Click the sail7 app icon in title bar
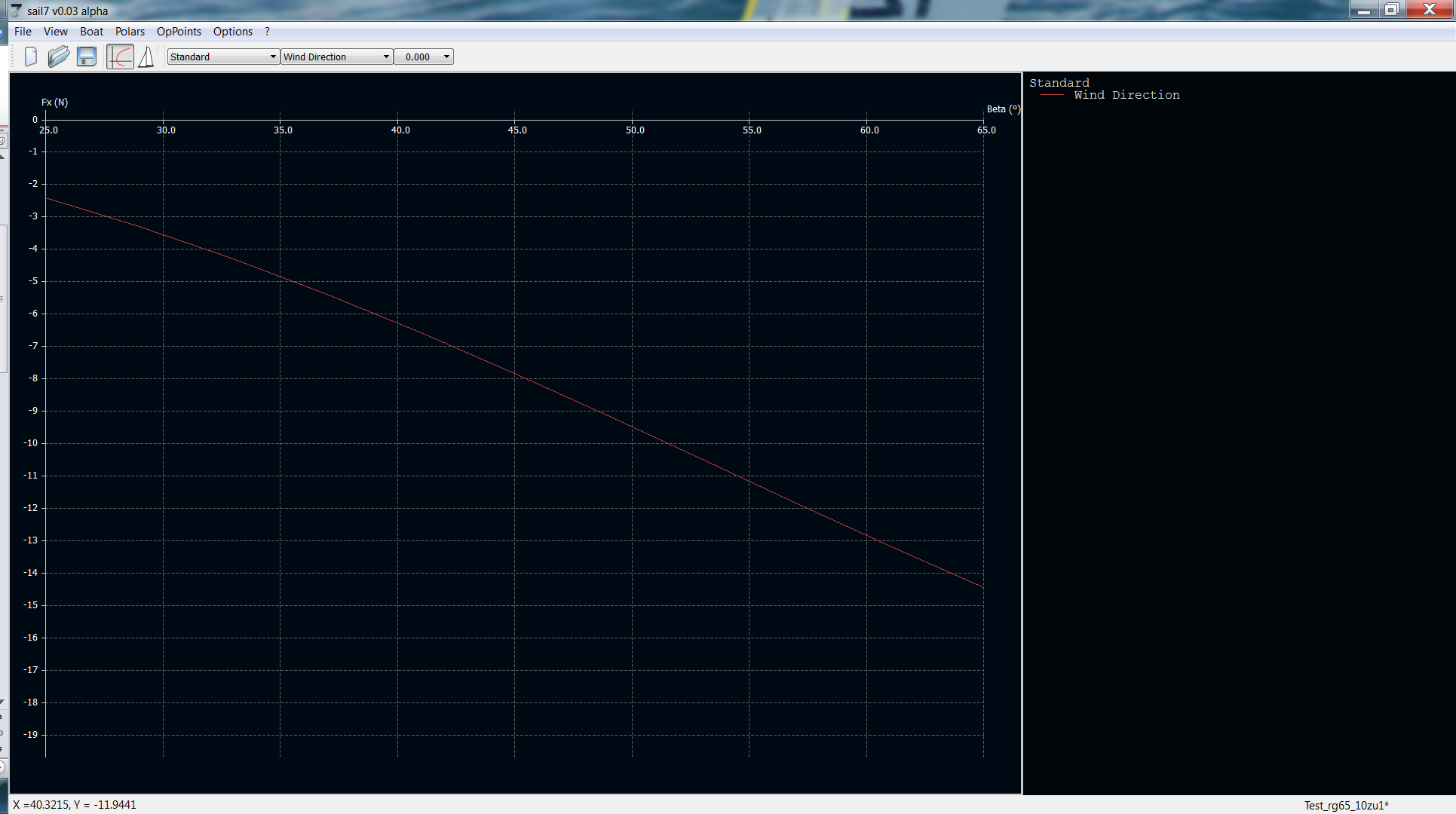The width and height of the screenshot is (1456, 814). point(16,11)
